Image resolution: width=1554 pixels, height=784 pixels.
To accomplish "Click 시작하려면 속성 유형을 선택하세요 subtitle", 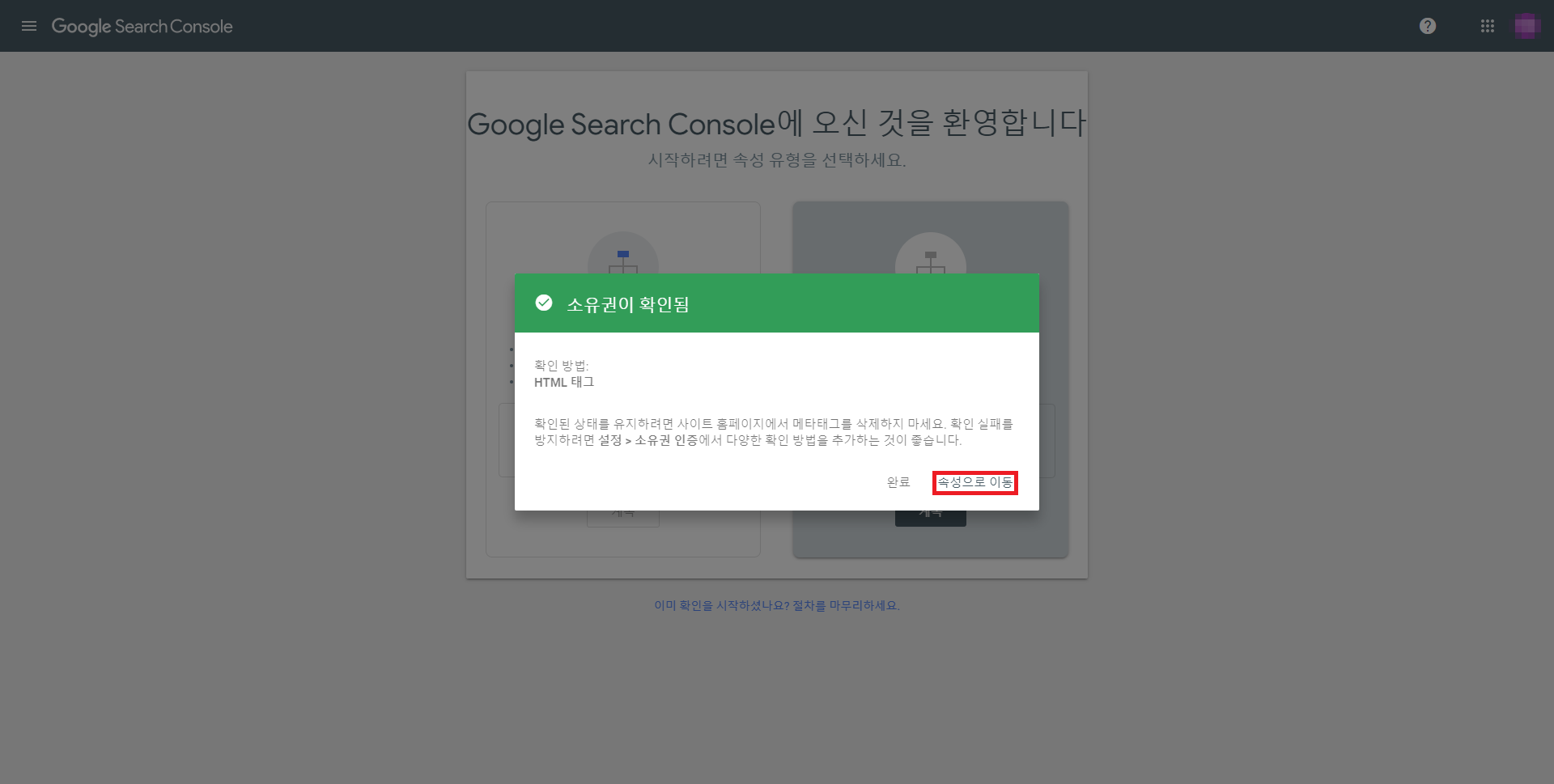I will click(x=777, y=160).
